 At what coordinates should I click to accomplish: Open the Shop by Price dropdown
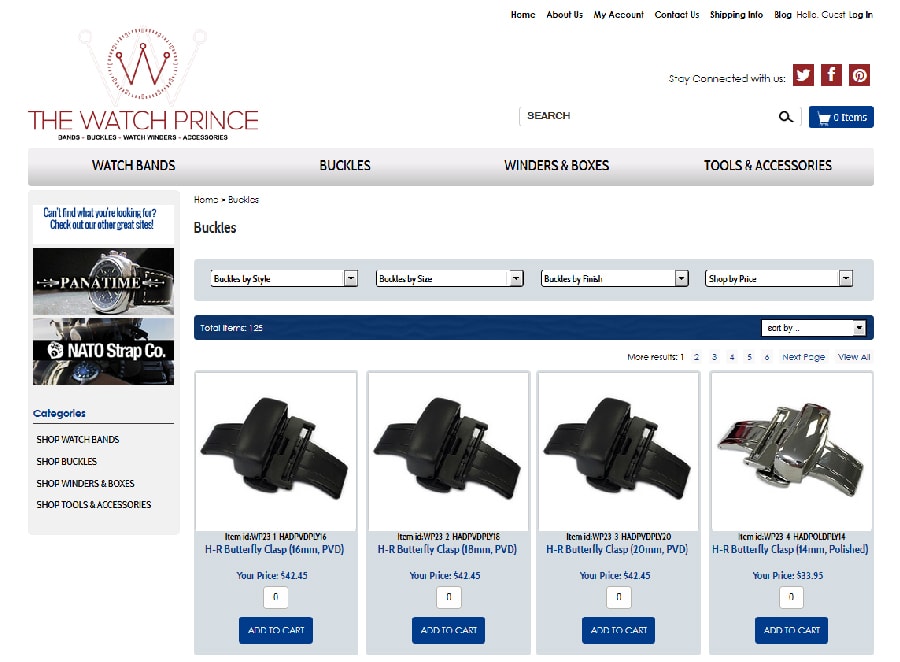tap(779, 278)
